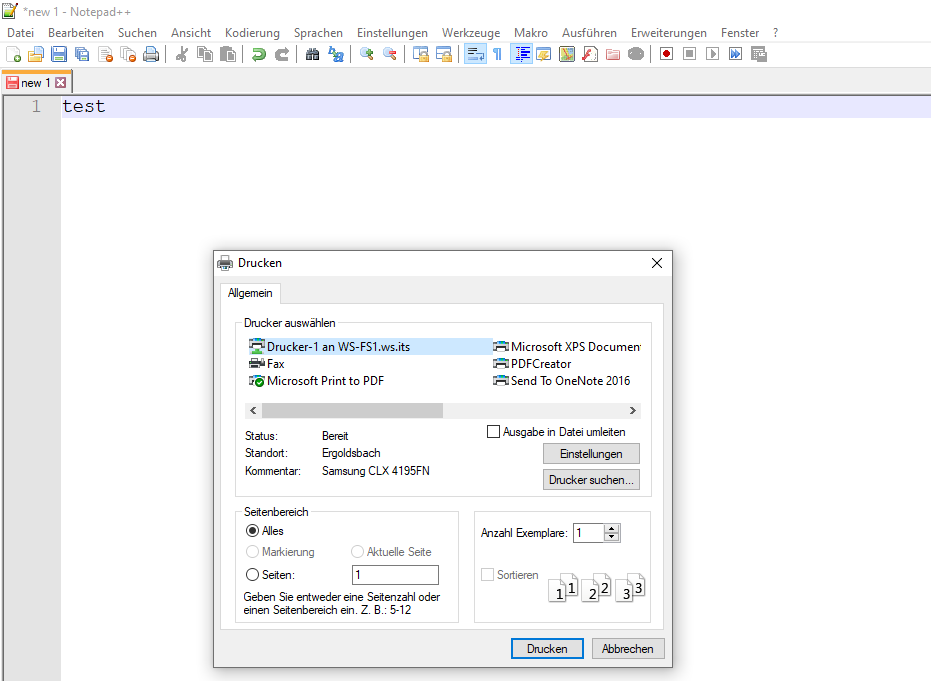Toggle synchronized horizontal scrolling icon
The height and width of the screenshot is (681, 931).
pyautogui.click(x=444, y=55)
